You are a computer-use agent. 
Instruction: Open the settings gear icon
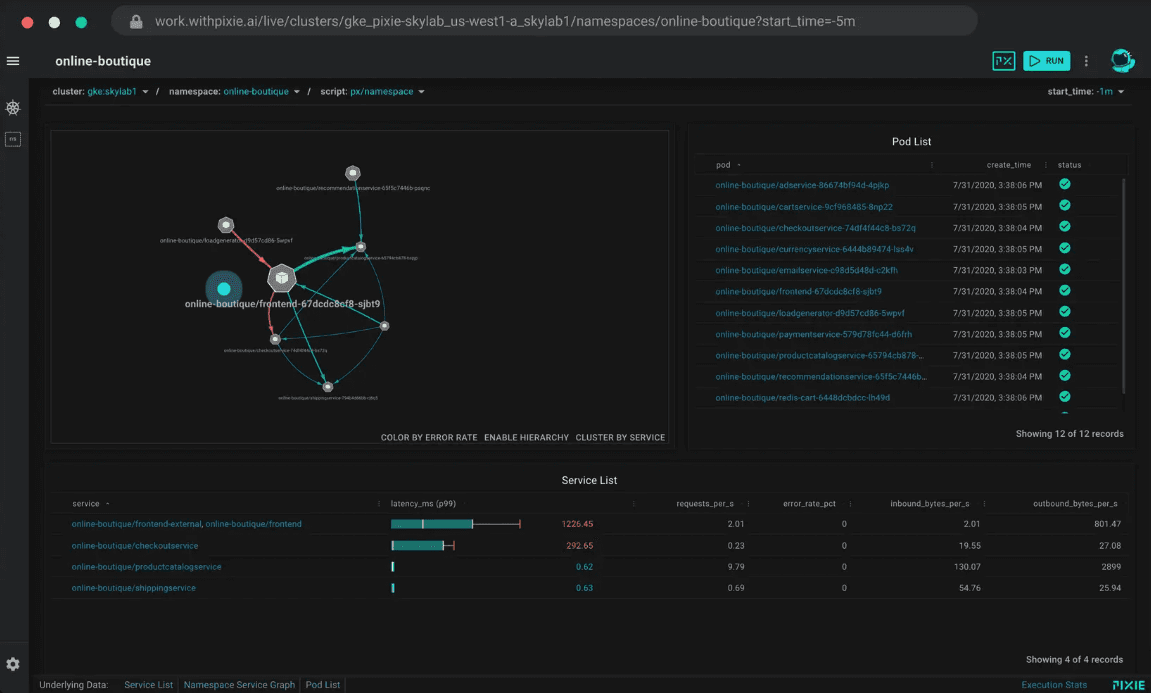point(13,664)
